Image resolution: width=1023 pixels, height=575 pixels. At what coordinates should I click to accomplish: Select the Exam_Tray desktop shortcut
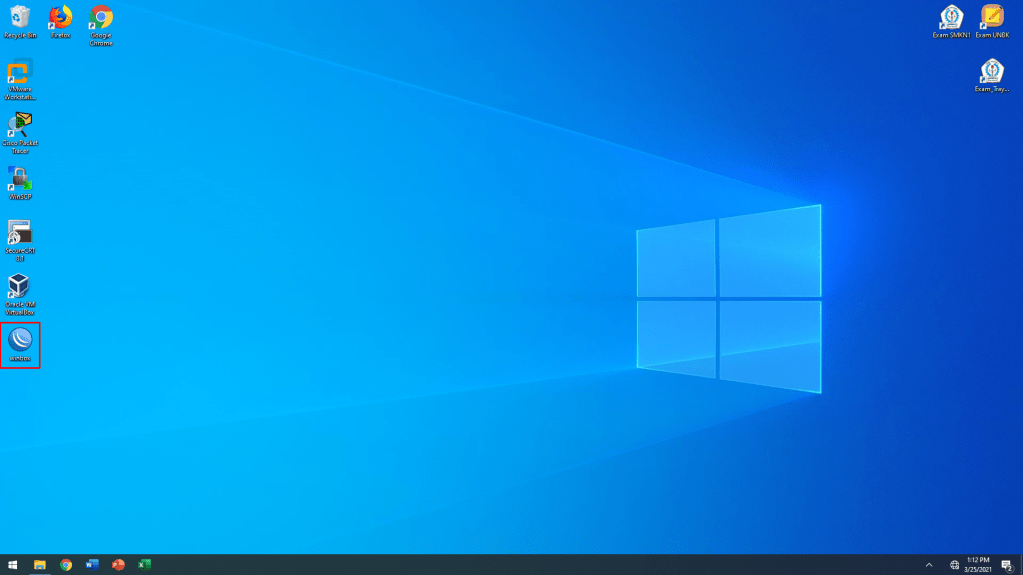click(x=991, y=72)
